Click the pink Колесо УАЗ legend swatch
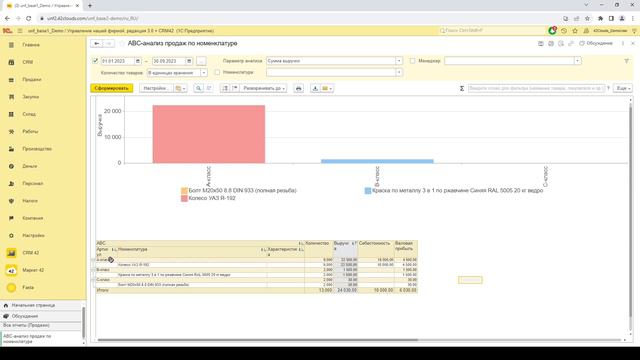640x360 pixels. point(184,198)
